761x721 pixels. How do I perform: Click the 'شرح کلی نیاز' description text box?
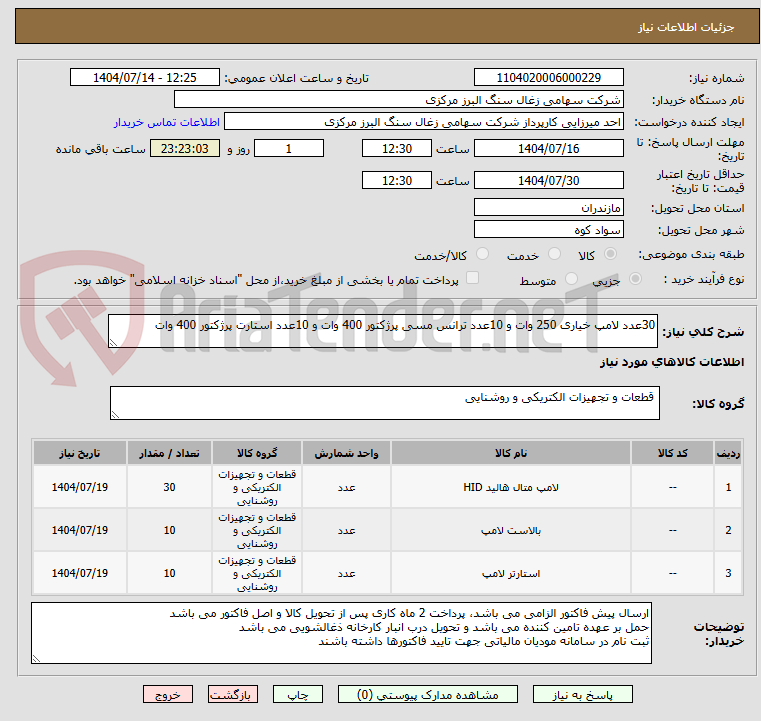(382, 331)
